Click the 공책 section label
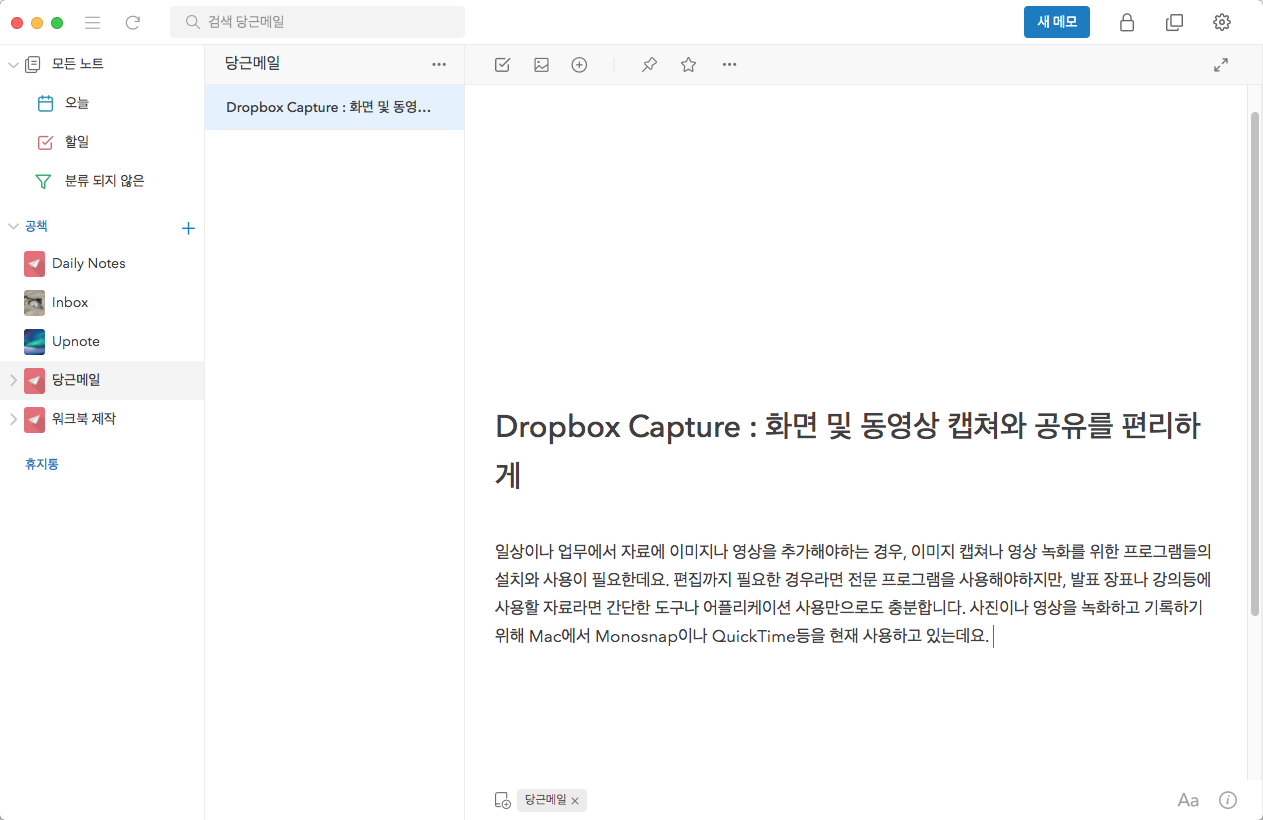Screen dimensions: 1263x820 coord(36,227)
